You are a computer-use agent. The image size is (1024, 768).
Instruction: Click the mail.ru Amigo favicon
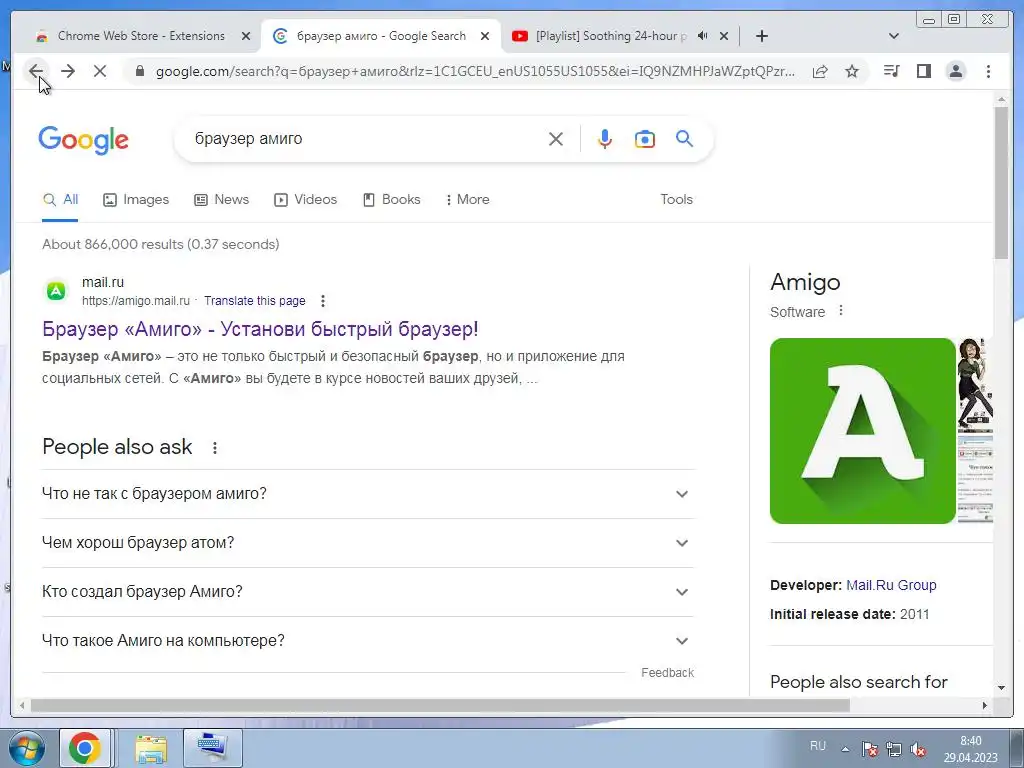point(56,291)
